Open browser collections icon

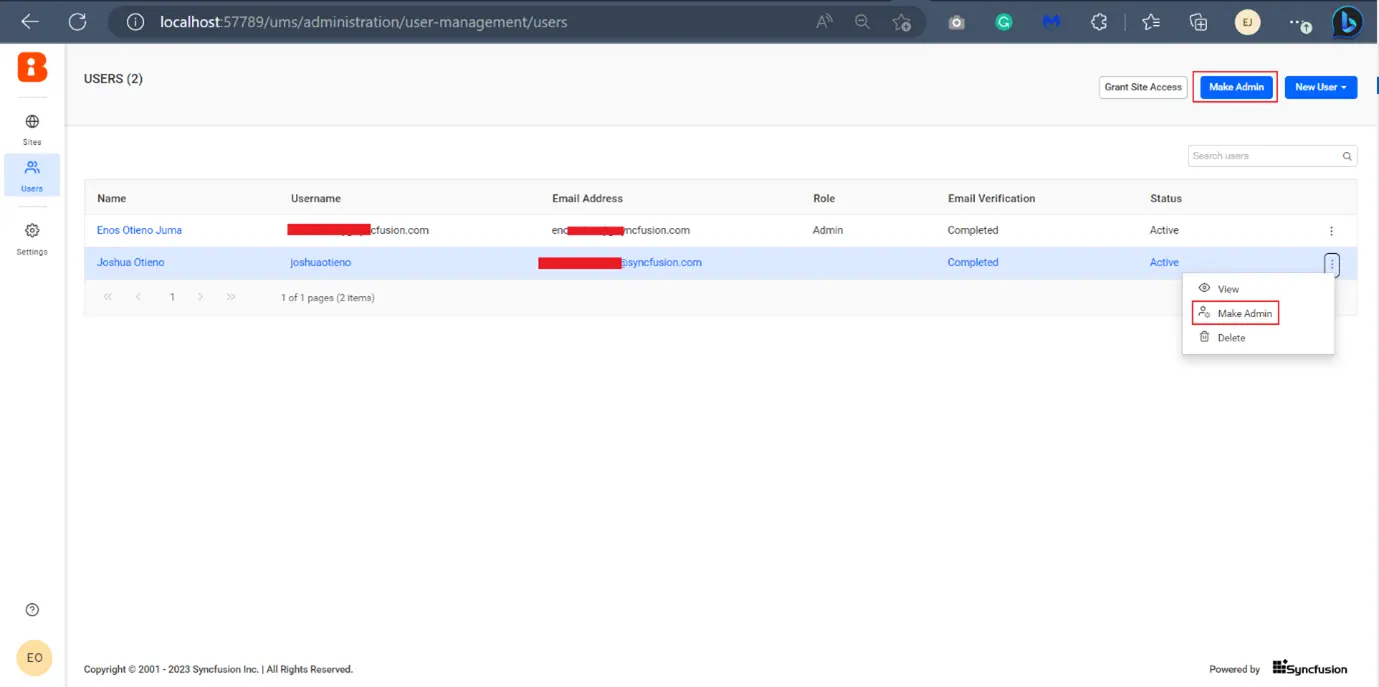tap(1198, 22)
